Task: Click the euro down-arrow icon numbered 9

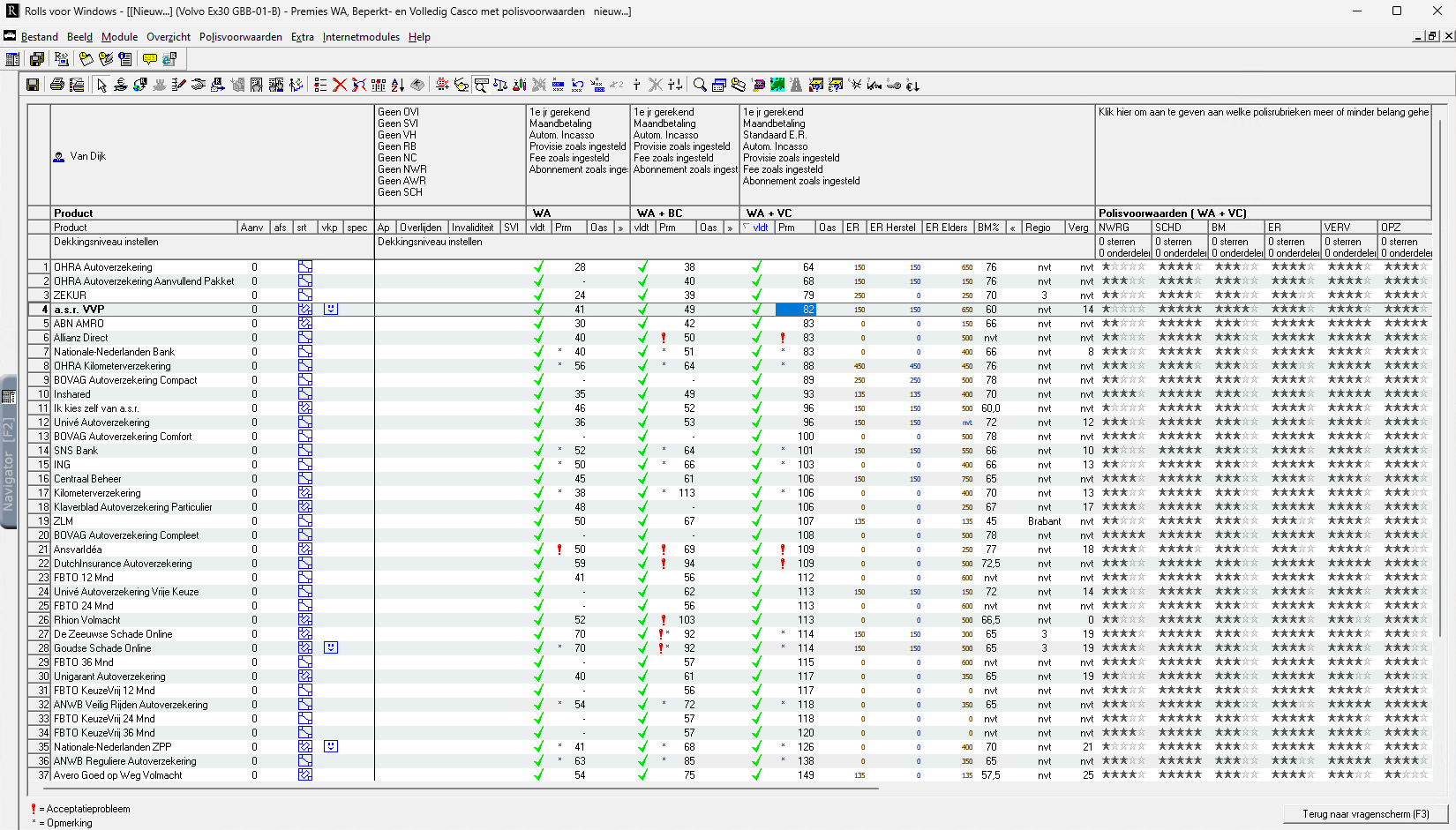Action: click(x=912, y=85)
